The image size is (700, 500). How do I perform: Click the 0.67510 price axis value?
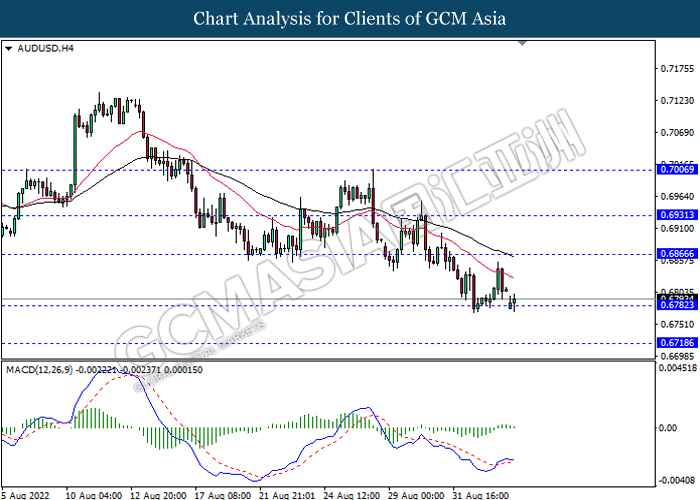(x=677, y=324)
